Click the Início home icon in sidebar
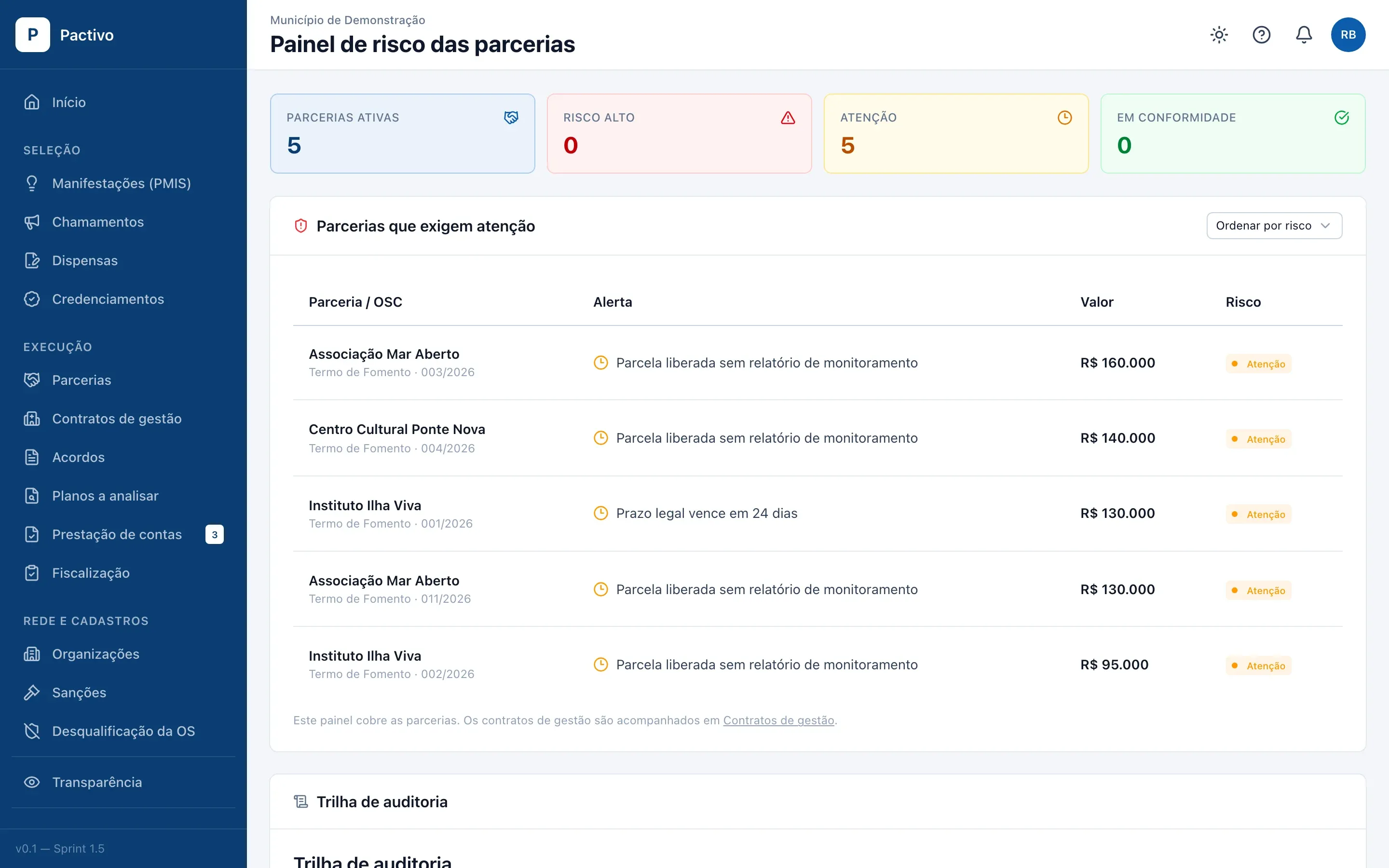The image size is (1389, 868). pyautogui.click(x=32, y=102)
